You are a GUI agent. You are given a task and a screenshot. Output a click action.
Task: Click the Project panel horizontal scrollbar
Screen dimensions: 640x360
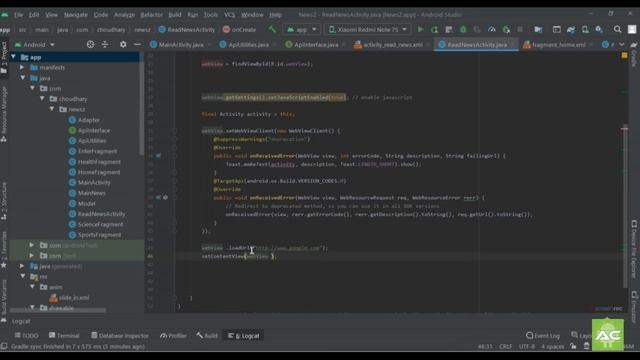(58, 310)
